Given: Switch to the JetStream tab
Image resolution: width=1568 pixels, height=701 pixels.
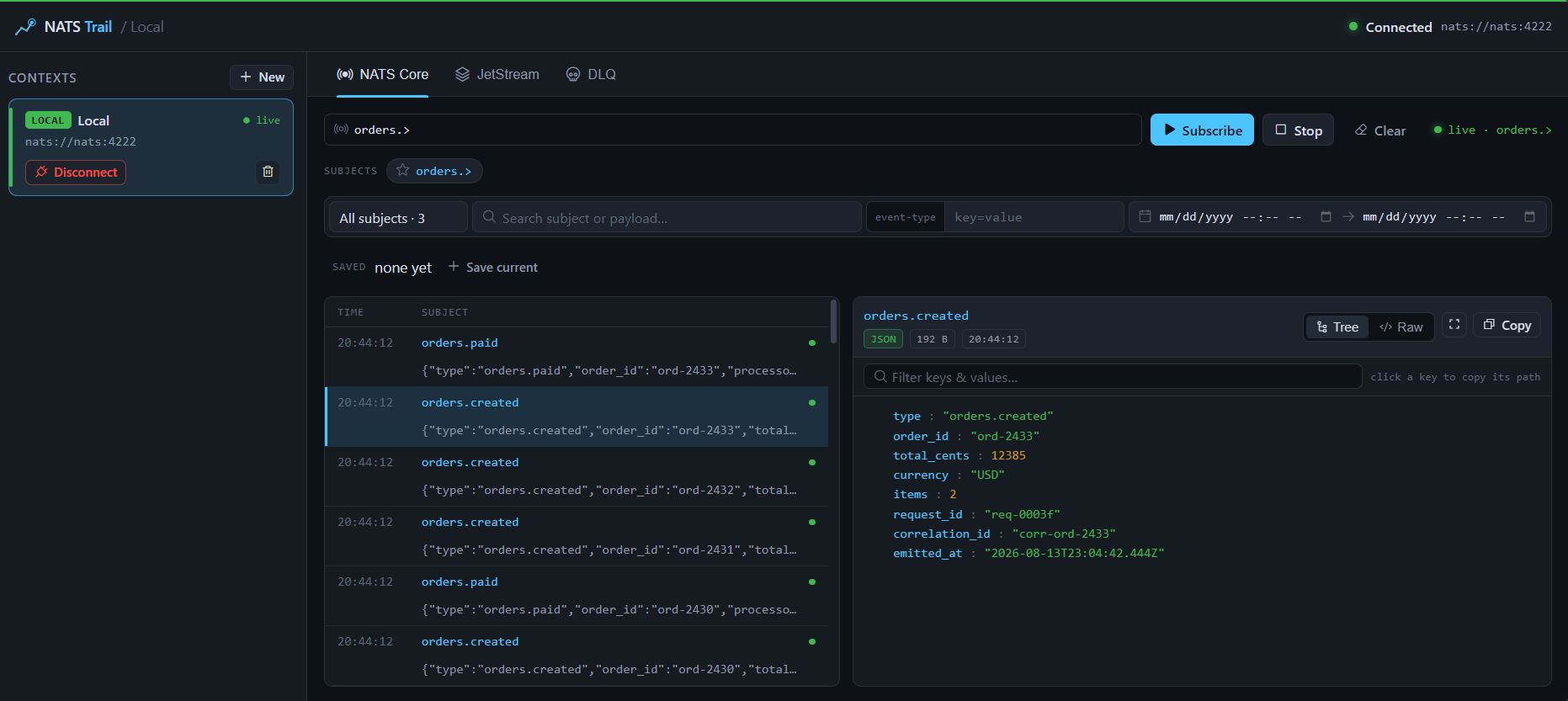Looking at the screenshot, I should tap(497, 74).
